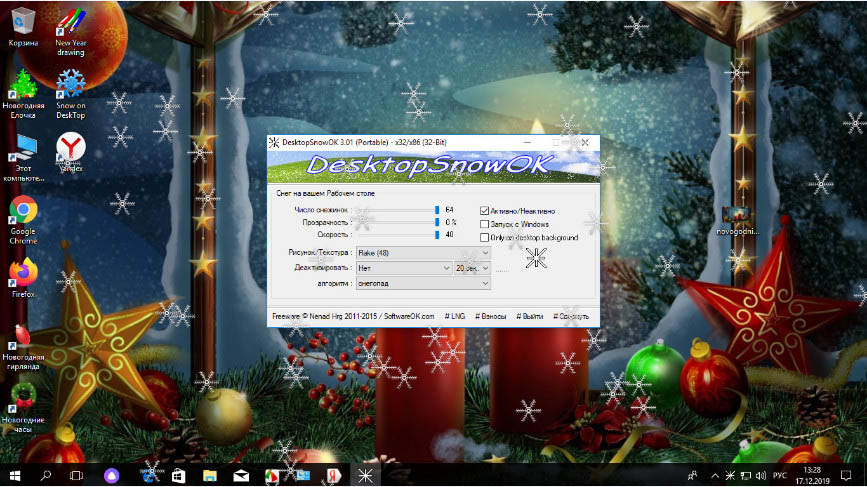Open File Explorer from the taskbar
Viewport: 867px width, 487px height.
click(x=210, y=475)
